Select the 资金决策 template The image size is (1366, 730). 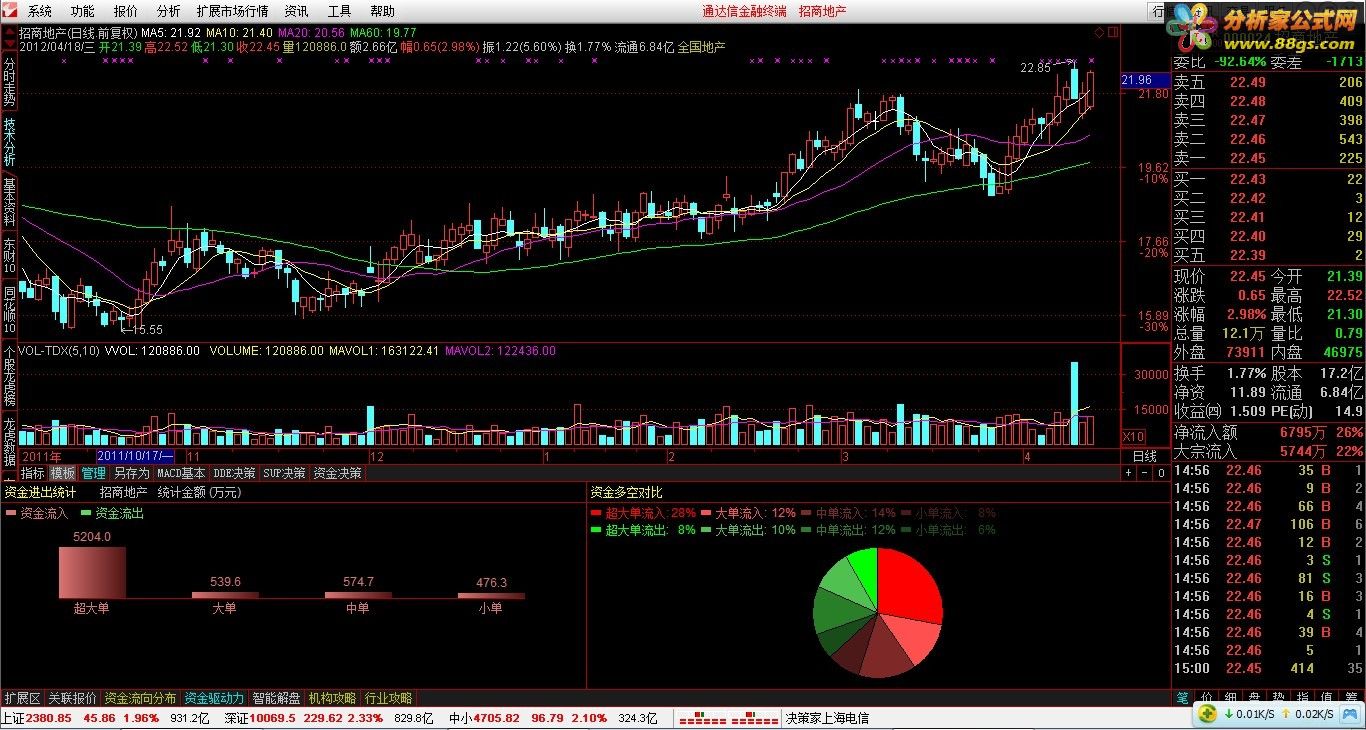338,473
